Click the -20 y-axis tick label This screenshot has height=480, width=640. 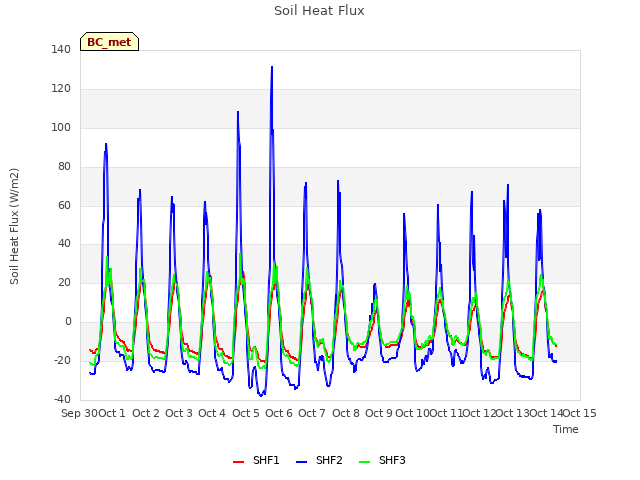(x=62, y=360)
